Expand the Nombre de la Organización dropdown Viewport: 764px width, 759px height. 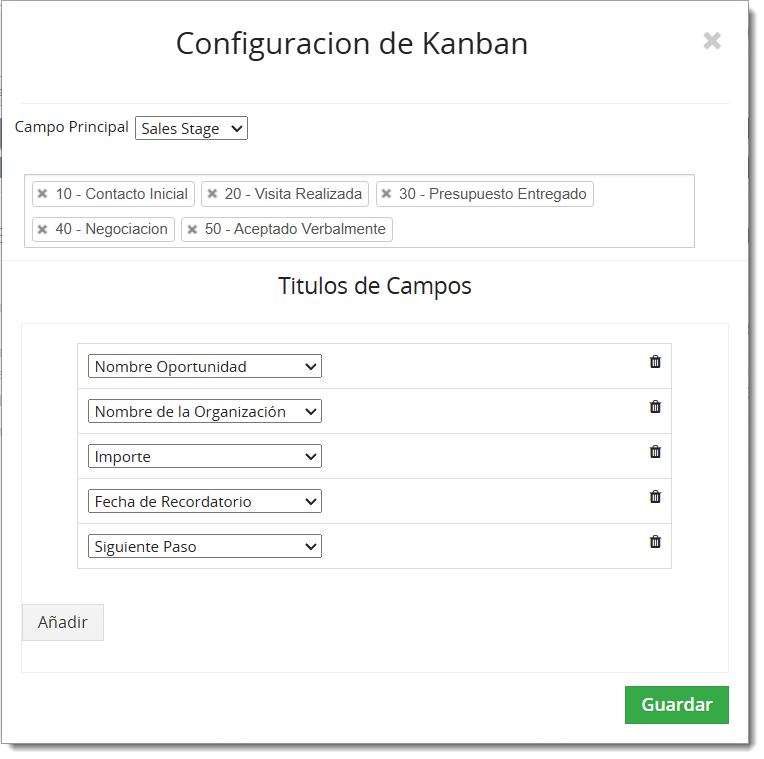pyautogui.click(x=205, y=412)
